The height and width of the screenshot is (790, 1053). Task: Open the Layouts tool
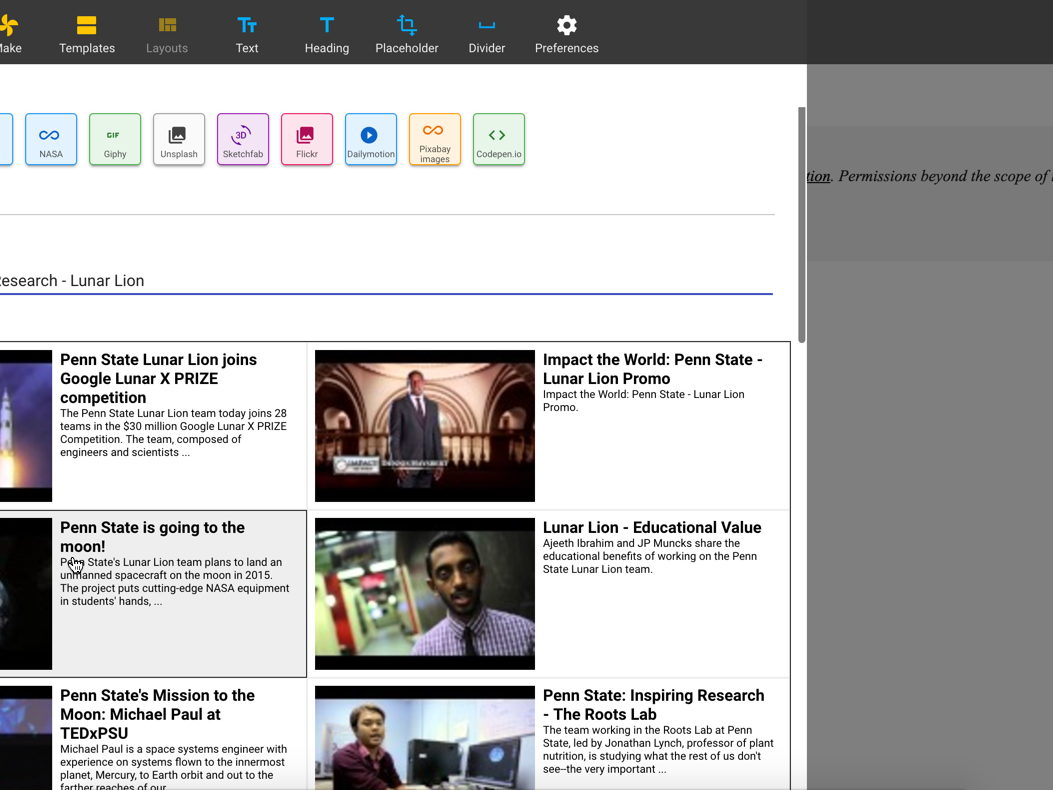click(x=167, y=34)
